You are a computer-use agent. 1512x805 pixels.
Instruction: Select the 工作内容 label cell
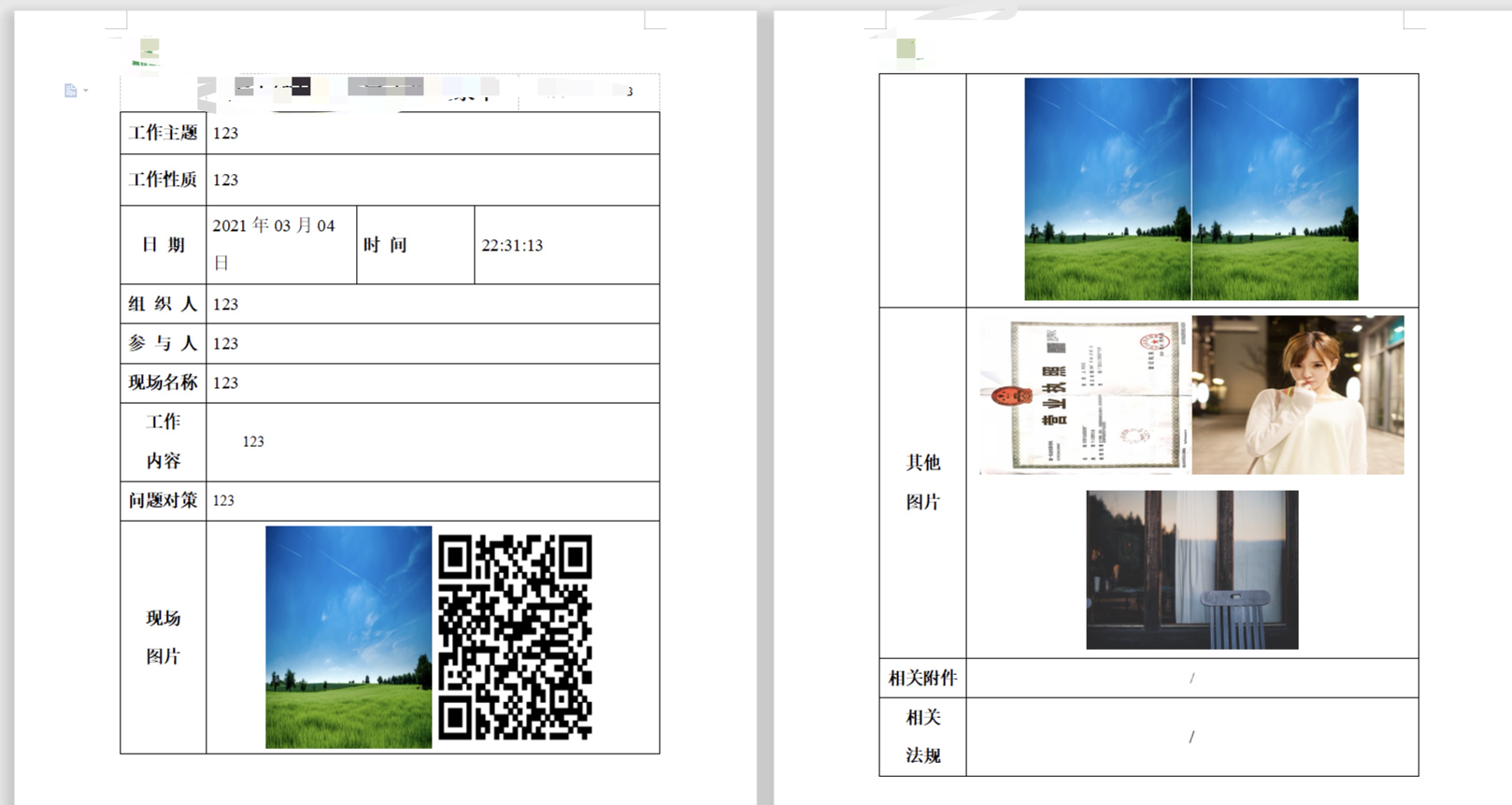164,441
